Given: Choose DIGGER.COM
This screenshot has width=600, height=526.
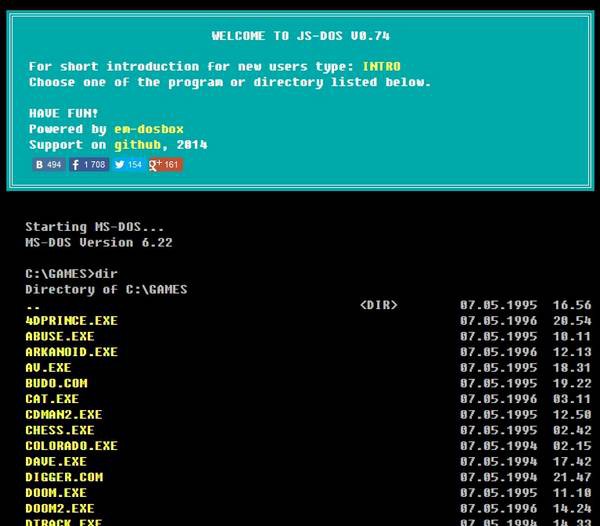Looking at the screenshot, I should coord(63,477).
